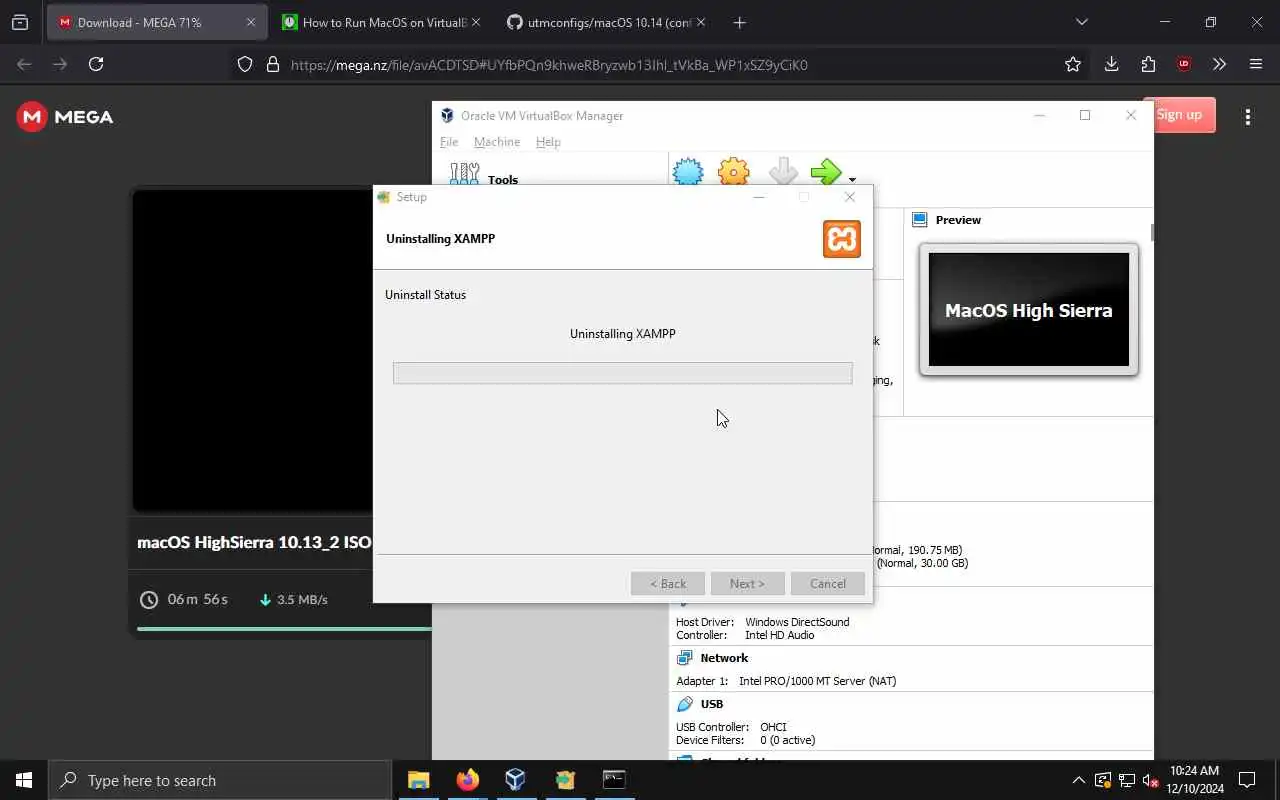Click the Network section header icon
This screenshot has width=1280, height=800.
coord(685,658)
